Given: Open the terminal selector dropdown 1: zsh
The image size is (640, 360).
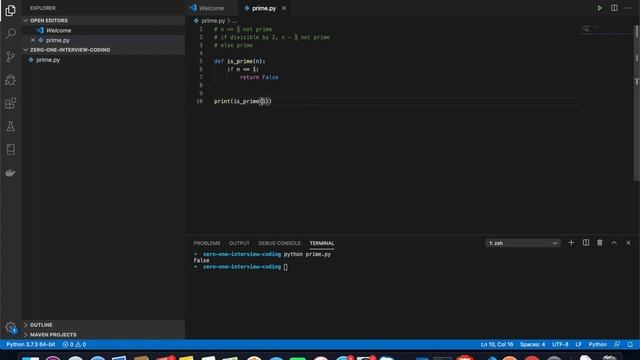Looking at the screenshot, I should click(523, 243).
